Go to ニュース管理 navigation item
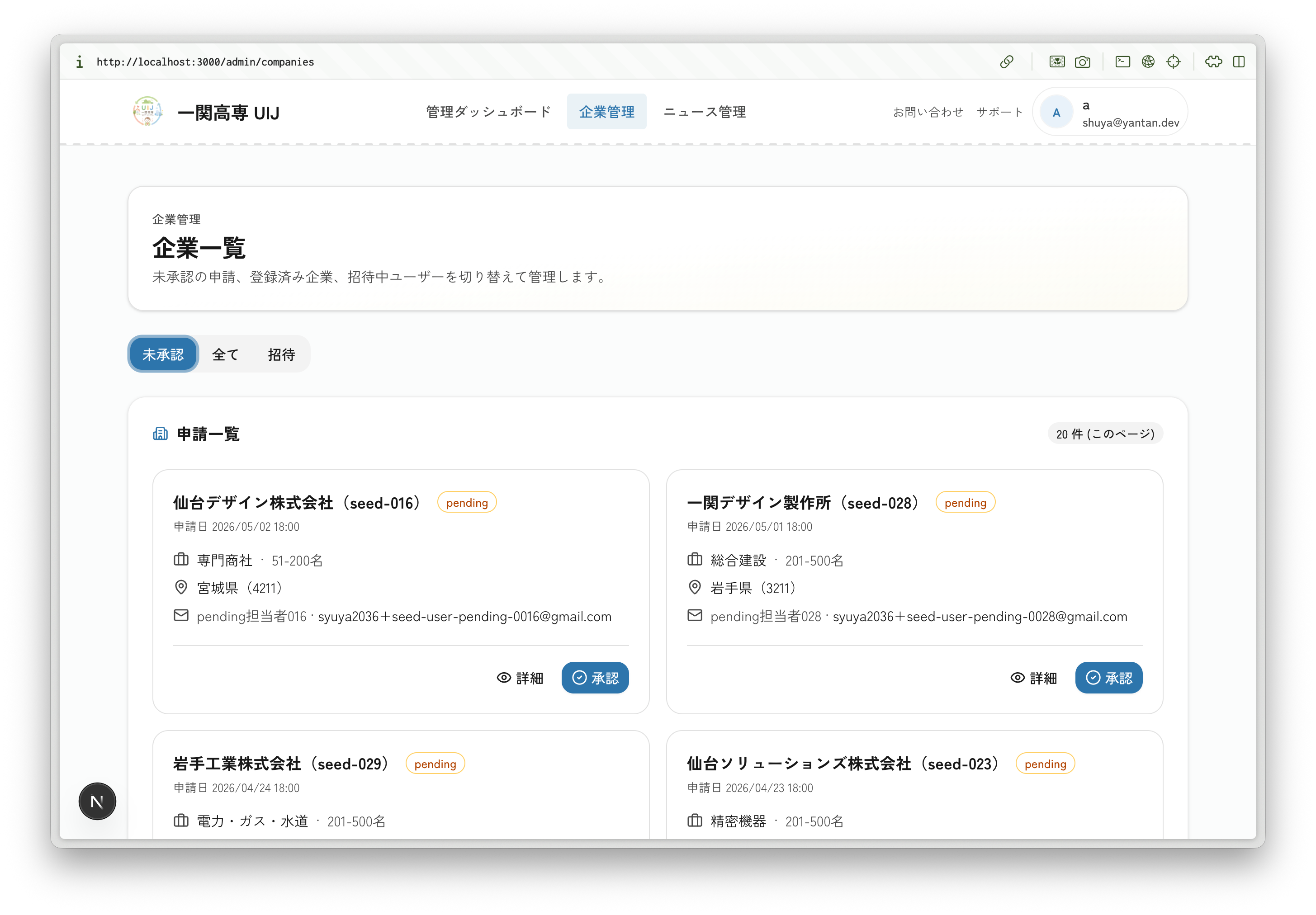Screen dimensions: 1316x915 coord(705,112)
